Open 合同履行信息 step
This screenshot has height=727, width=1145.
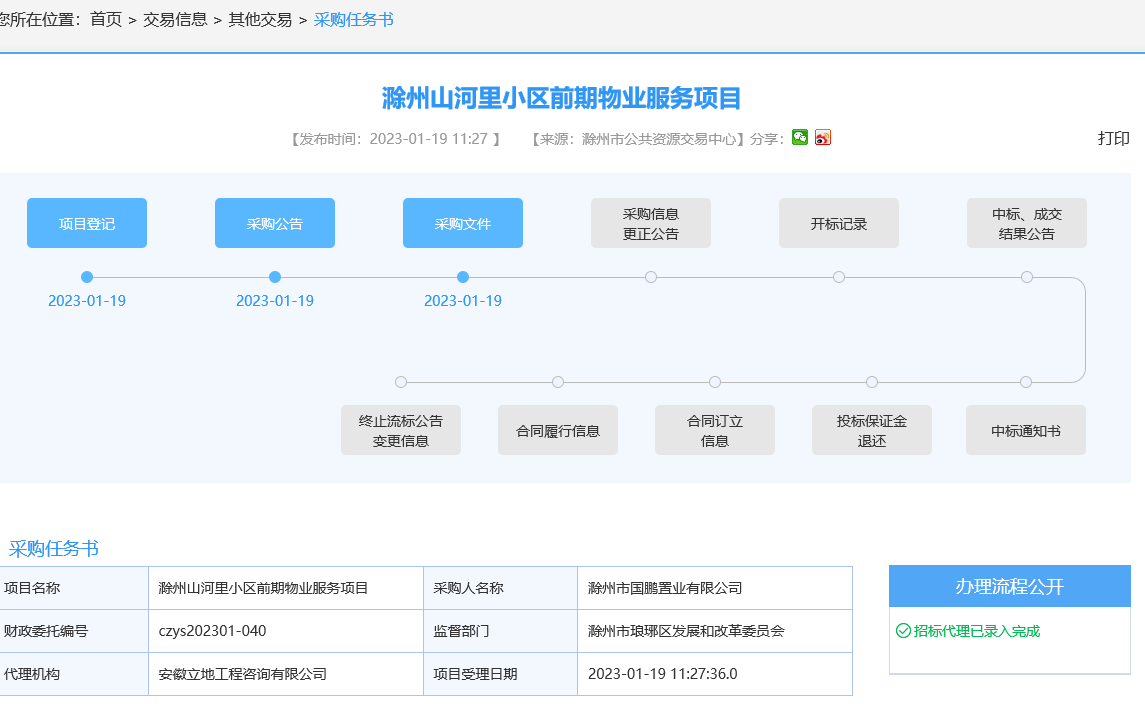point(558,430)
